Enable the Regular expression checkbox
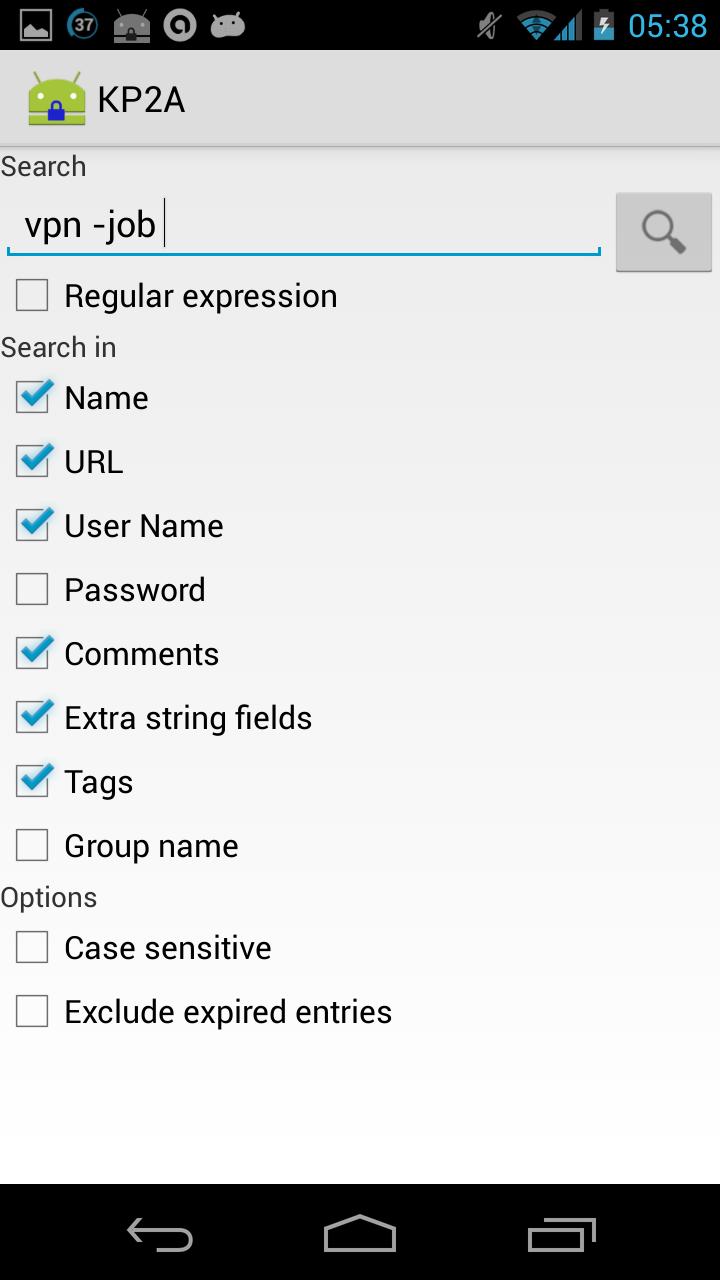 (x=32, y=296)
